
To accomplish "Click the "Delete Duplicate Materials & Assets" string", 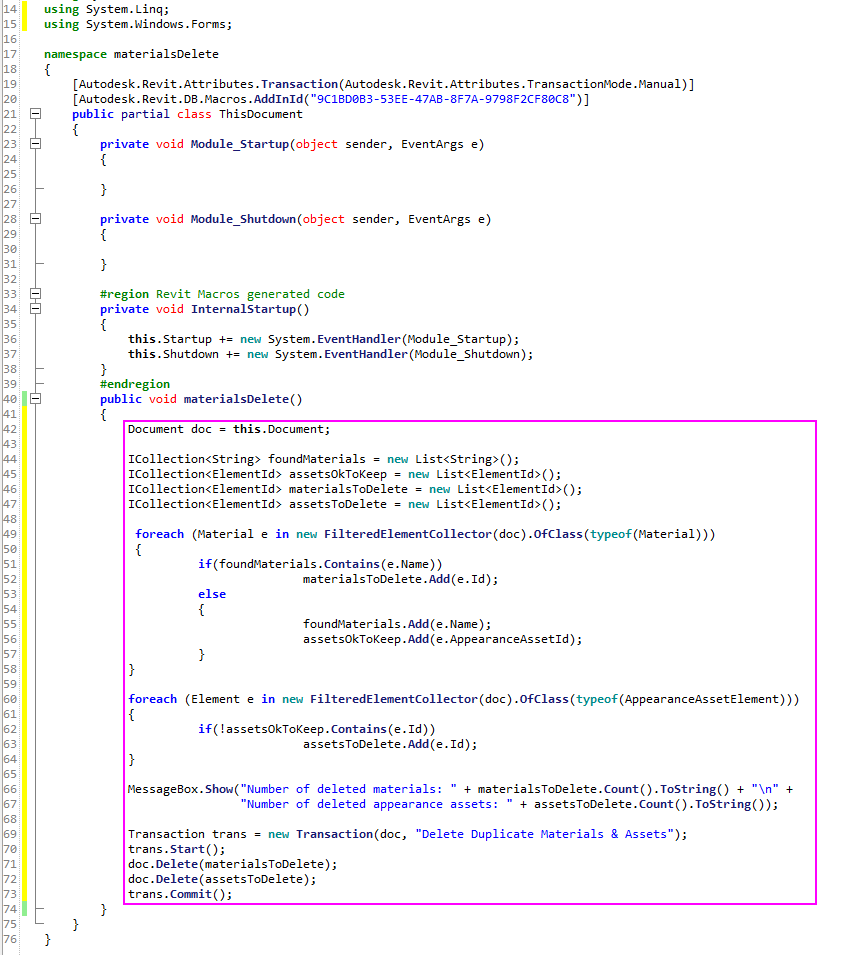I will [x=544, y=834].
